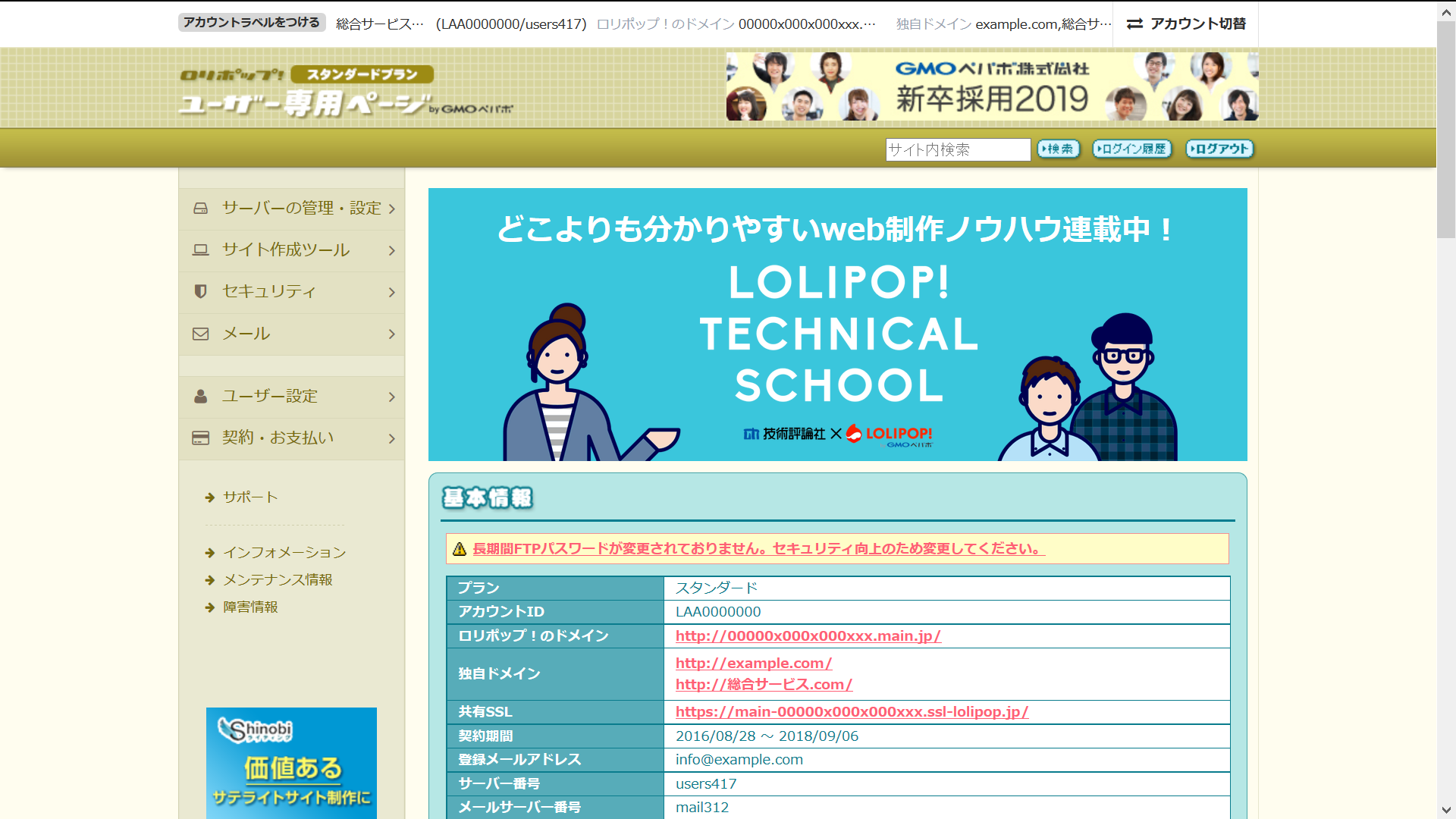Click the laptop icon beside サイト作成ツール
Screen dimensions: 1456x819
pyautogui.click(x=200, y=249)
